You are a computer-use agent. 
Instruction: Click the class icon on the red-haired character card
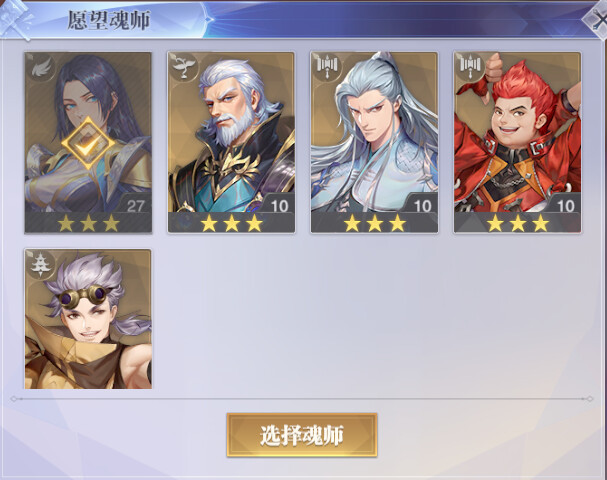(x=471, y=67)
